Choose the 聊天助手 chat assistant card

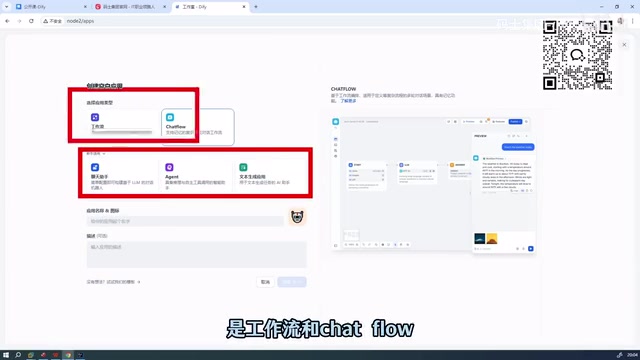pos(122,176)
